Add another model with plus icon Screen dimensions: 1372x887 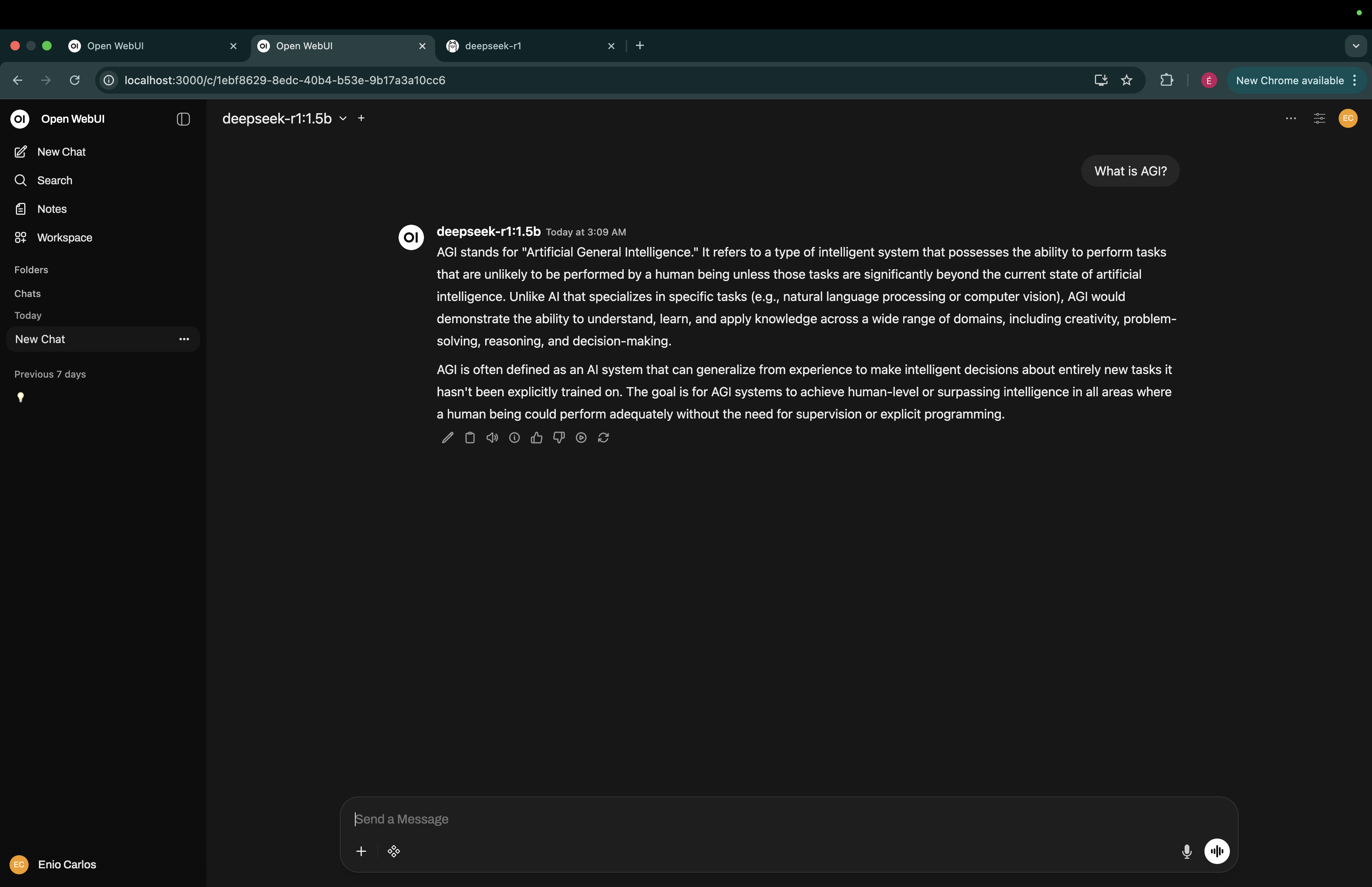pyautogui.click(x=362, y=118)
